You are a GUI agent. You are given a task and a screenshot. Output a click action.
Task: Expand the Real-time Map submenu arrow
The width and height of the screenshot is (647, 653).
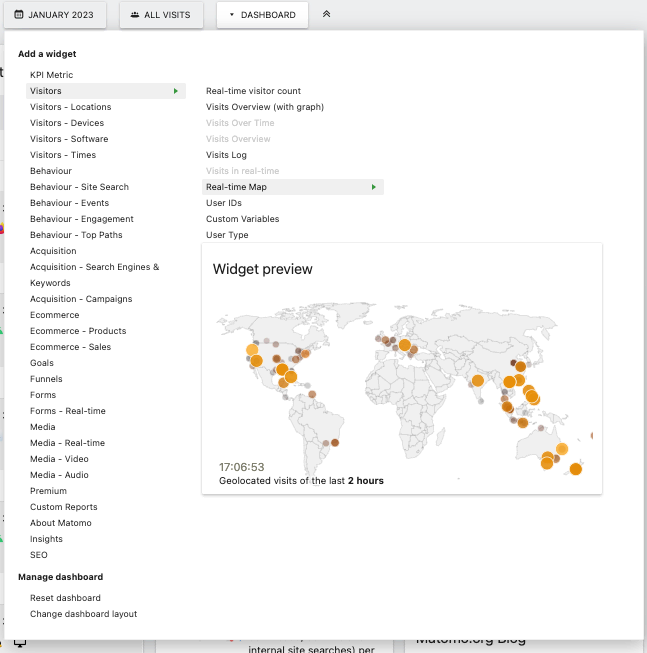pyautogui.click(x=374, y=187)
